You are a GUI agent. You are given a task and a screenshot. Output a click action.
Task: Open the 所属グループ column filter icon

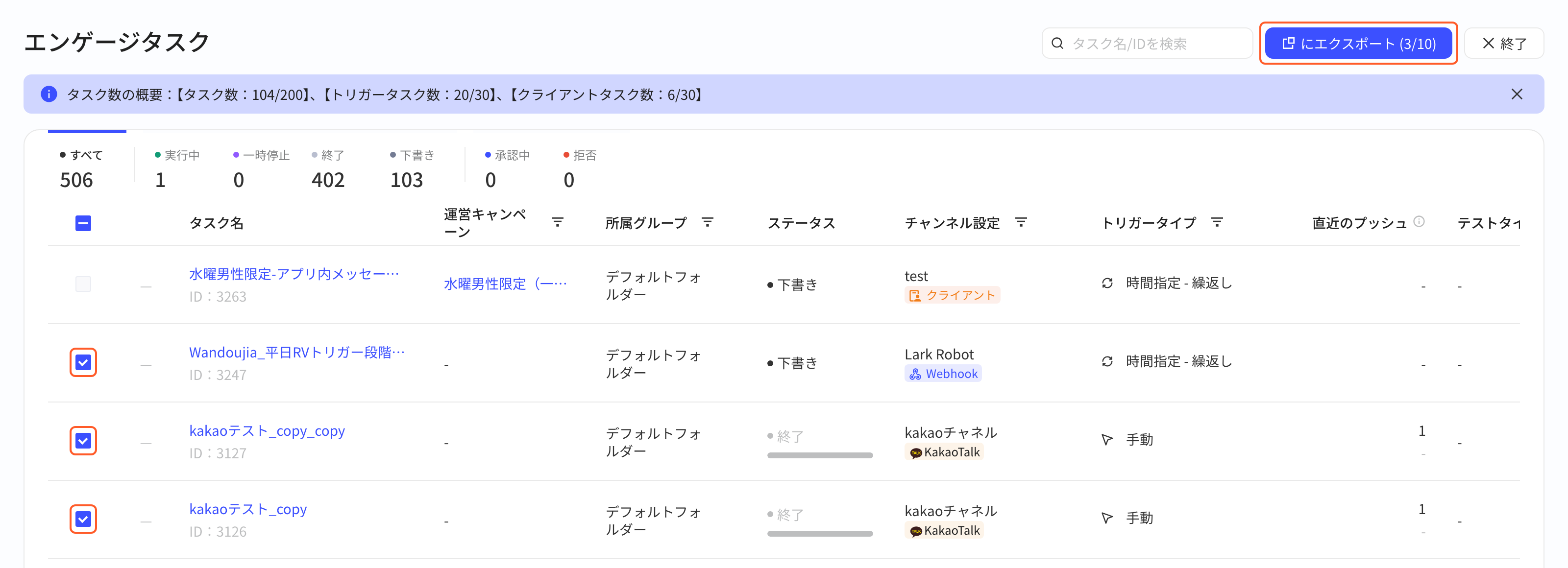pyautogui.click(x=707, y=223)
